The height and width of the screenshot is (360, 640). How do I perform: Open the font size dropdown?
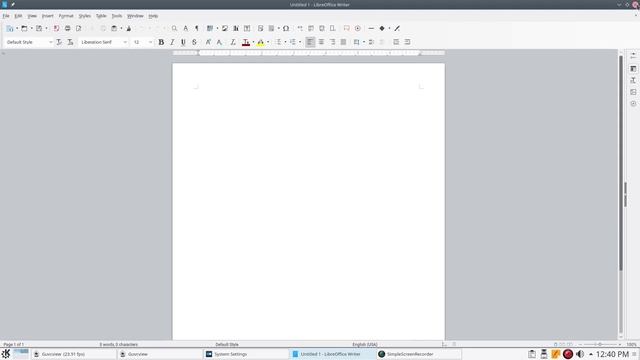point(150,42)
